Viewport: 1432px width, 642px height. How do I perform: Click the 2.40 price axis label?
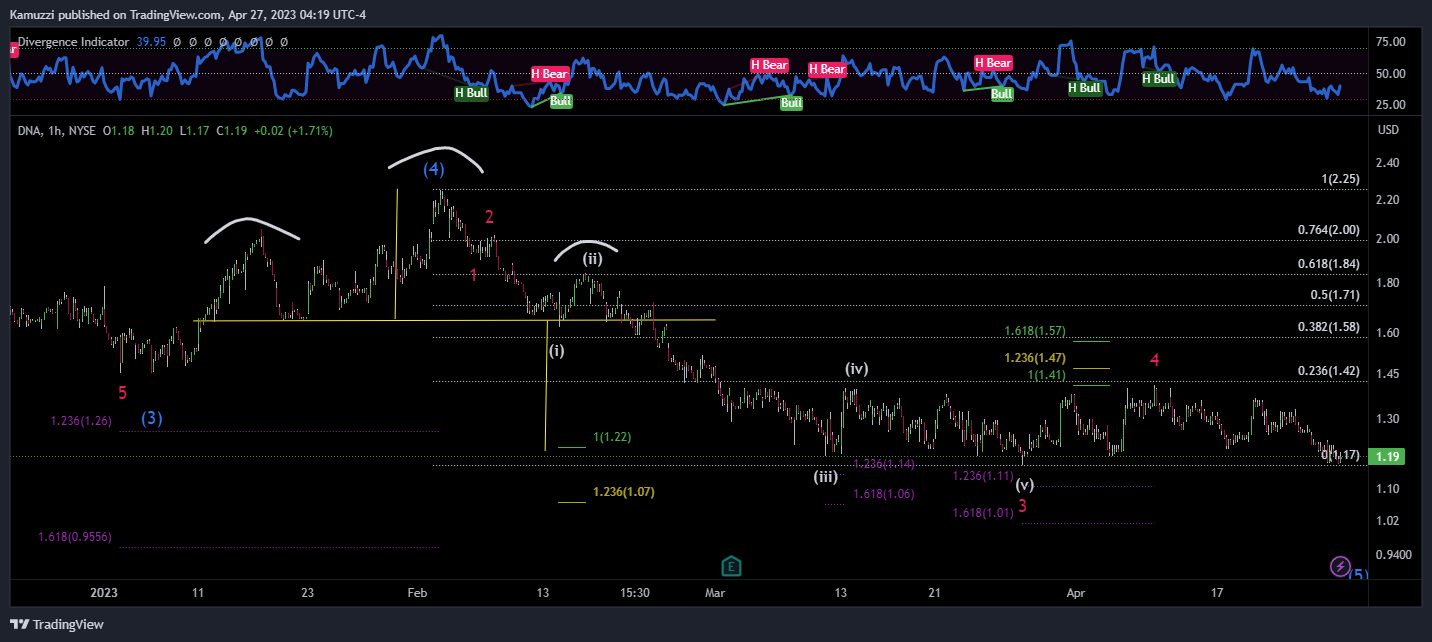1388,163
